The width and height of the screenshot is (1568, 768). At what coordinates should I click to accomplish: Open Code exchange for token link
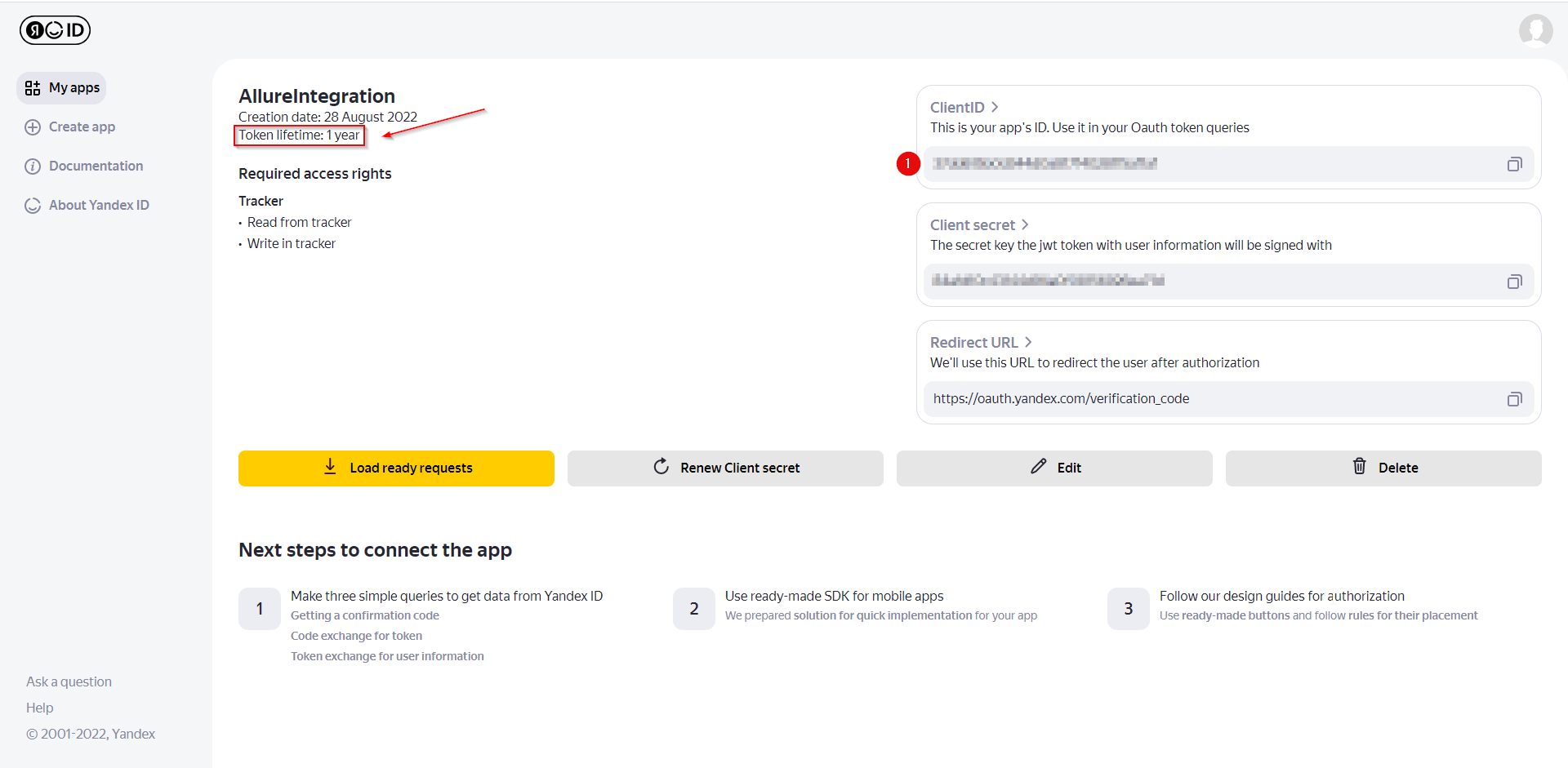356,636
